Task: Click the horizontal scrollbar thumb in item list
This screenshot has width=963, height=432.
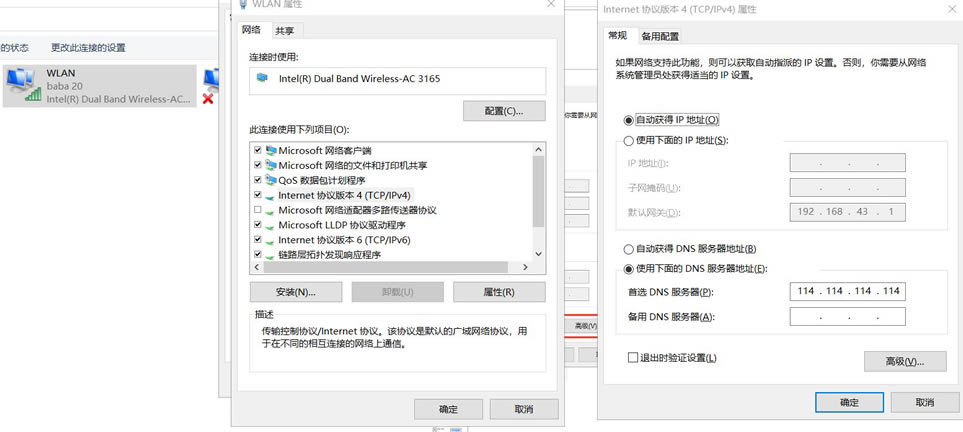Action: pos(386,267)
